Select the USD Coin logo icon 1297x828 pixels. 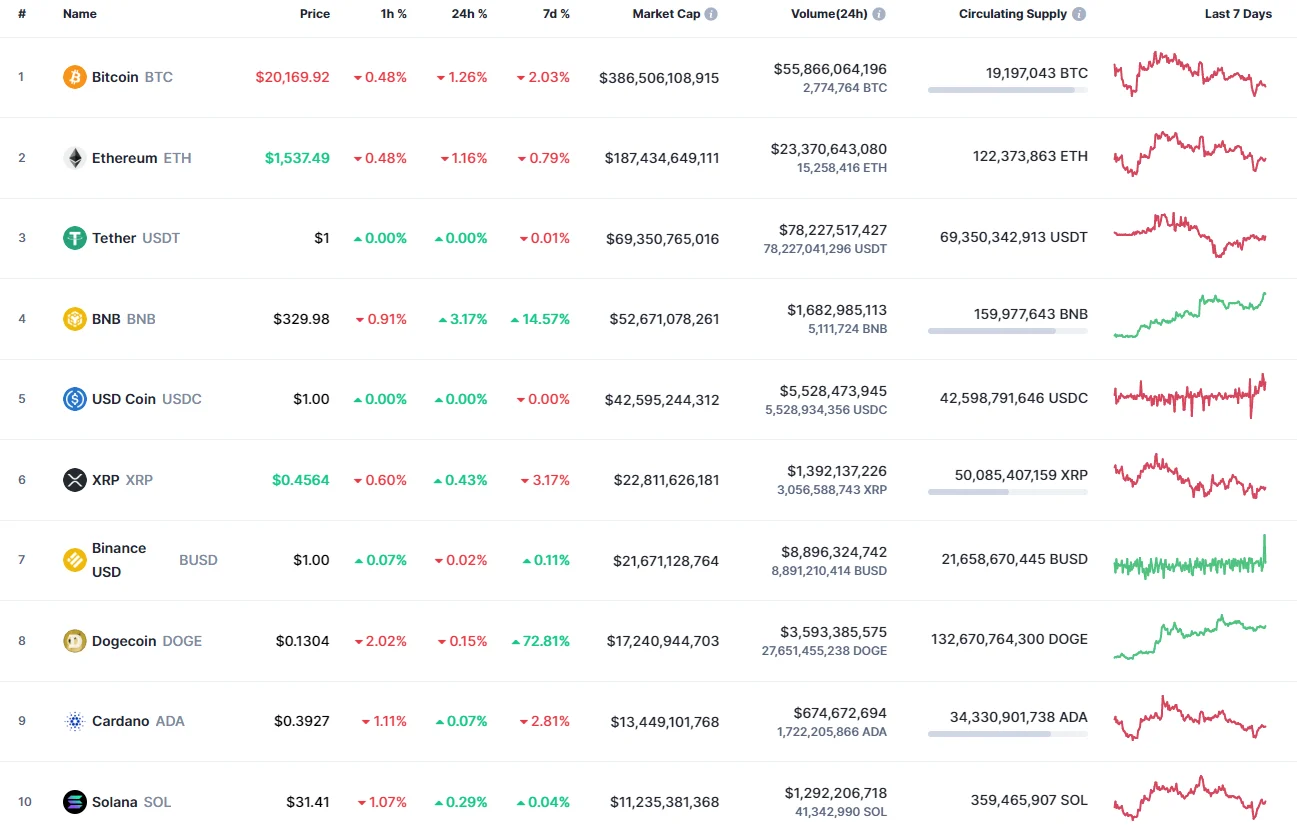[x=74, y=399]
